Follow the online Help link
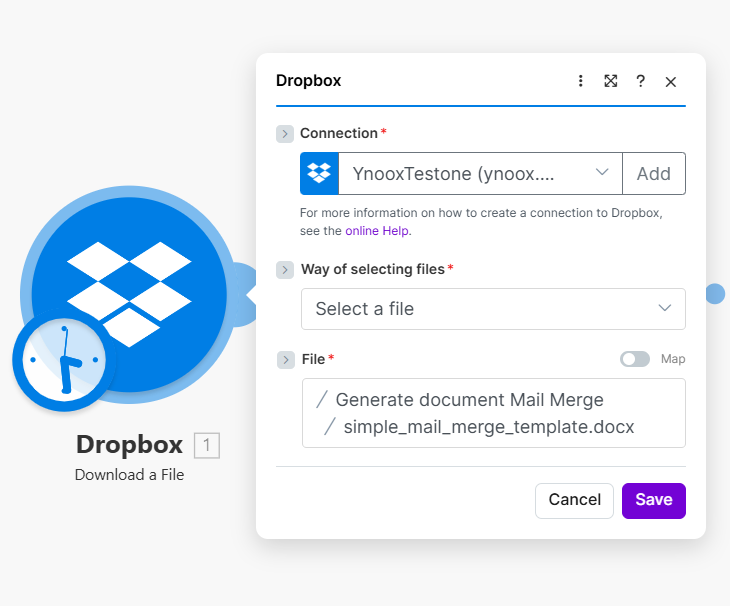The image size is (730, 606). click(x=377, y=230)
